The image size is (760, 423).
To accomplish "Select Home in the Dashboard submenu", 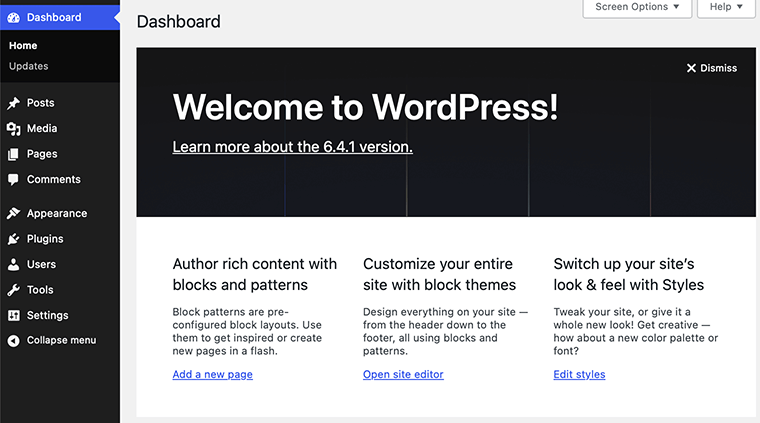I will point(23,46).
